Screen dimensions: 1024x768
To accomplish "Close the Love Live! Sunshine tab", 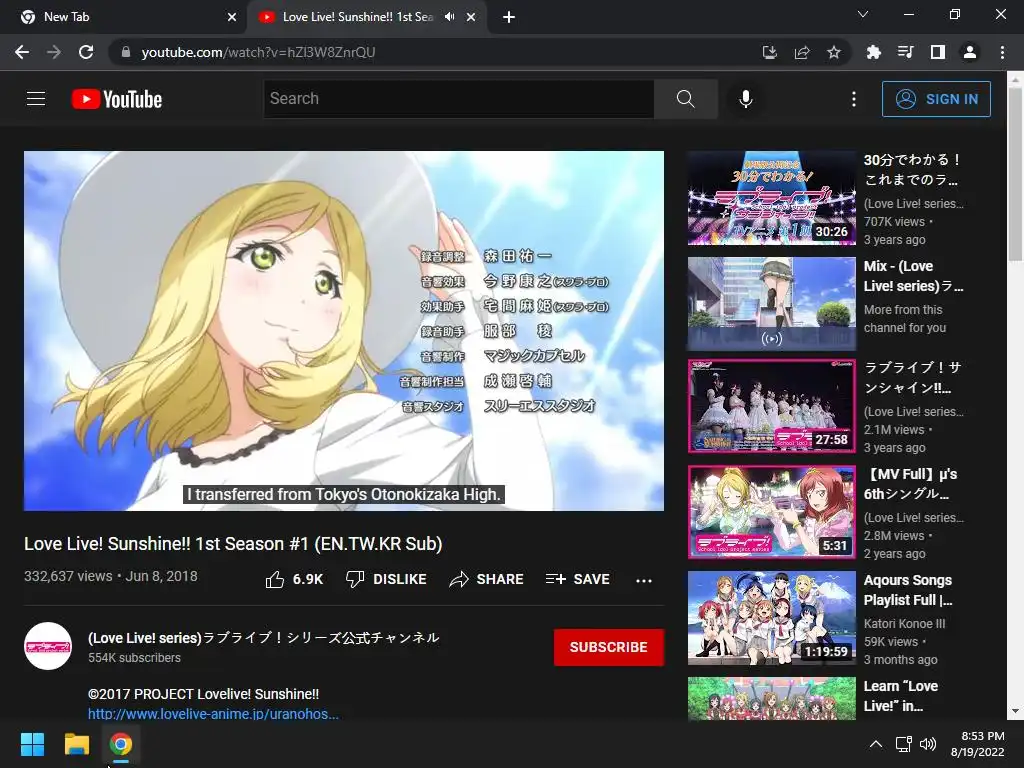I will pos(471,17).
